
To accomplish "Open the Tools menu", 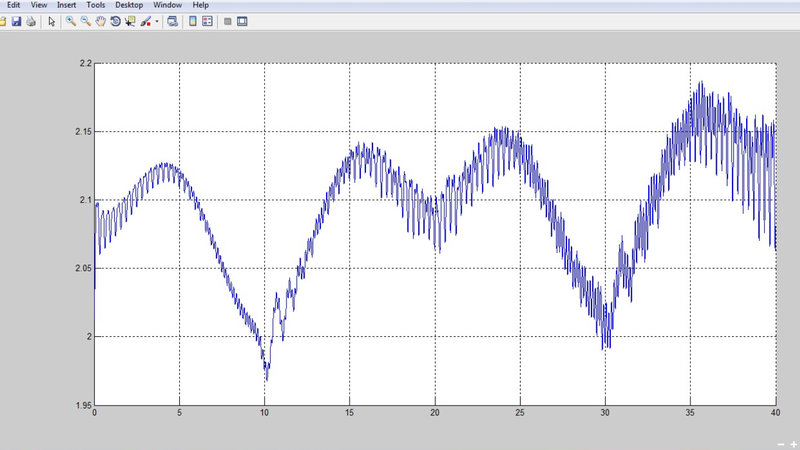I will click(x=95, y=4).
